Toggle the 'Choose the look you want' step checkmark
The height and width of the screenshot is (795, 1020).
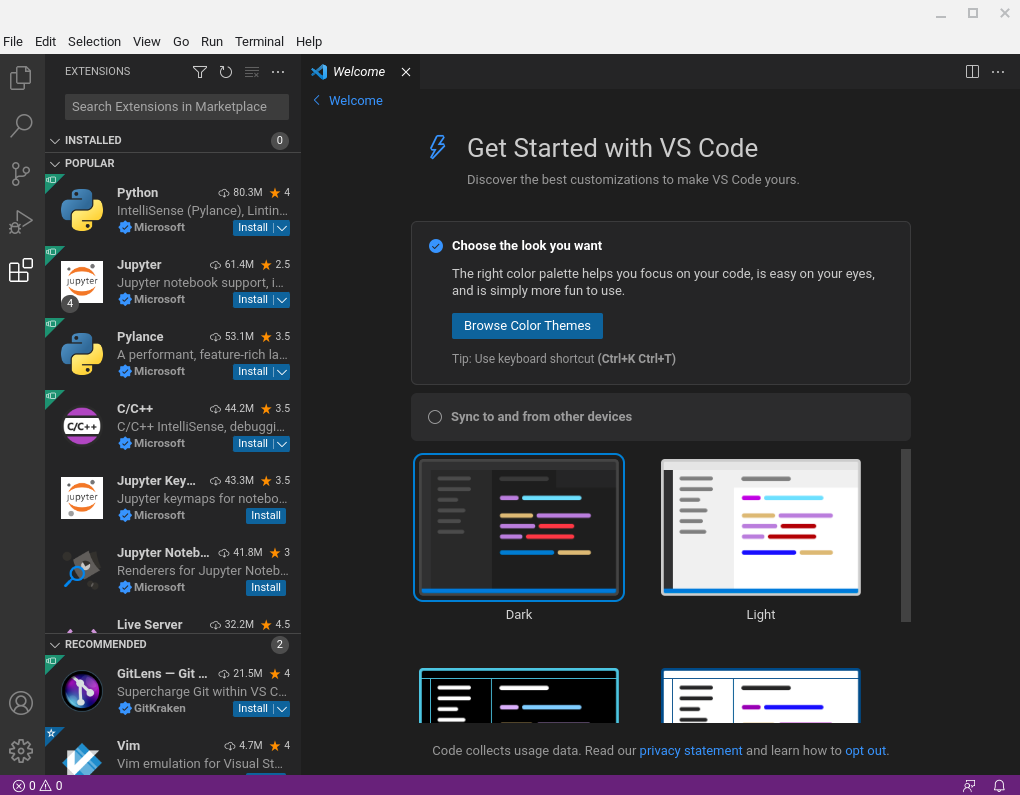point(436,246)
